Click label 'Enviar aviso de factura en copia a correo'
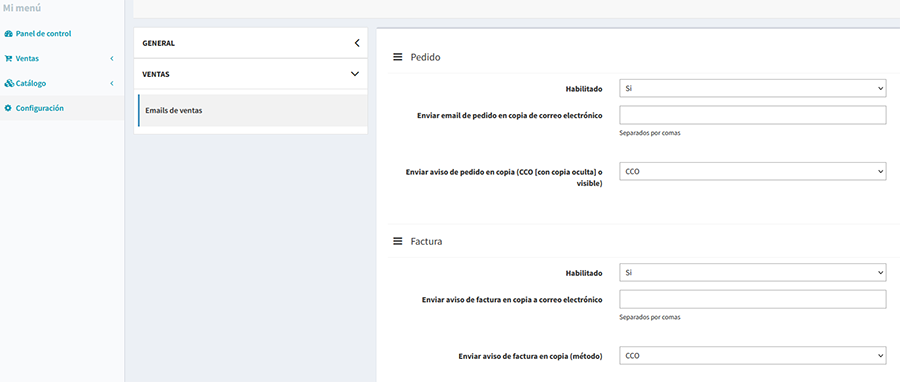This screenshot has width=900, height=382. [x=512, y=299]
